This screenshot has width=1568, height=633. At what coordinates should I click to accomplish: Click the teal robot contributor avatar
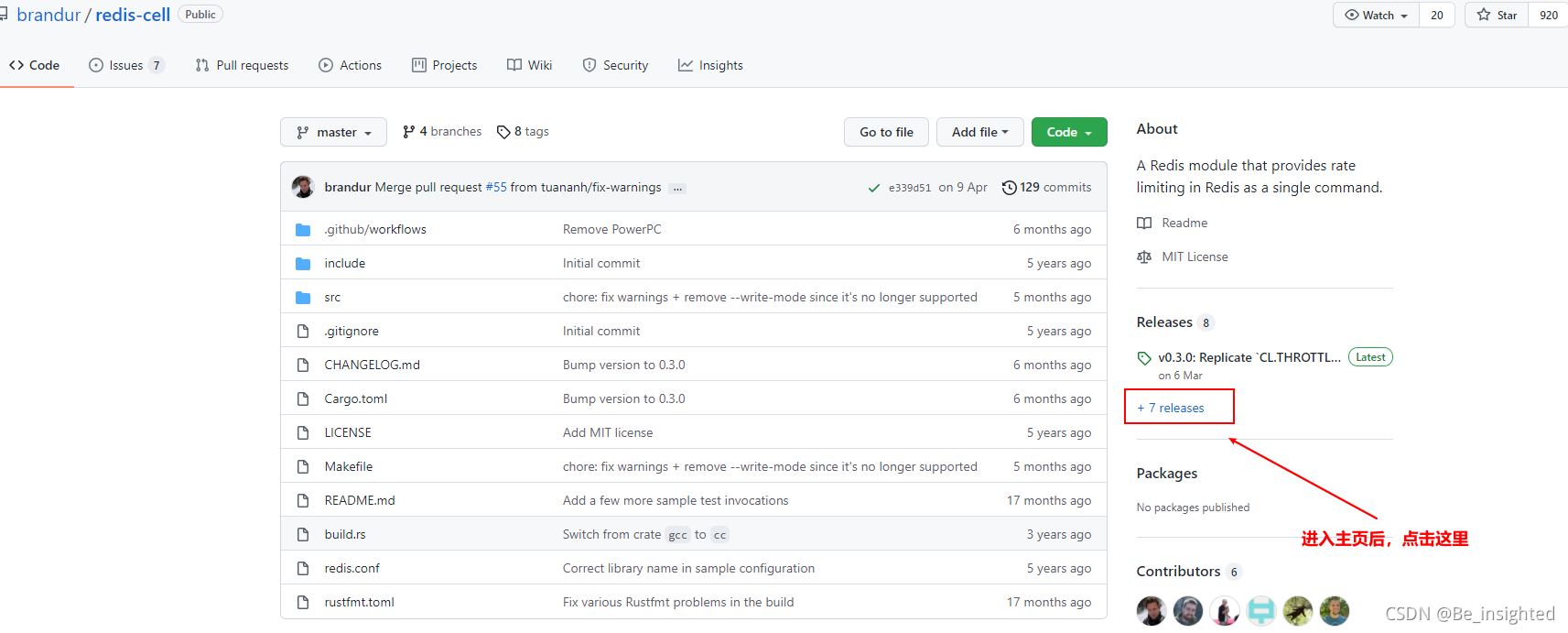pos(1261,610)
